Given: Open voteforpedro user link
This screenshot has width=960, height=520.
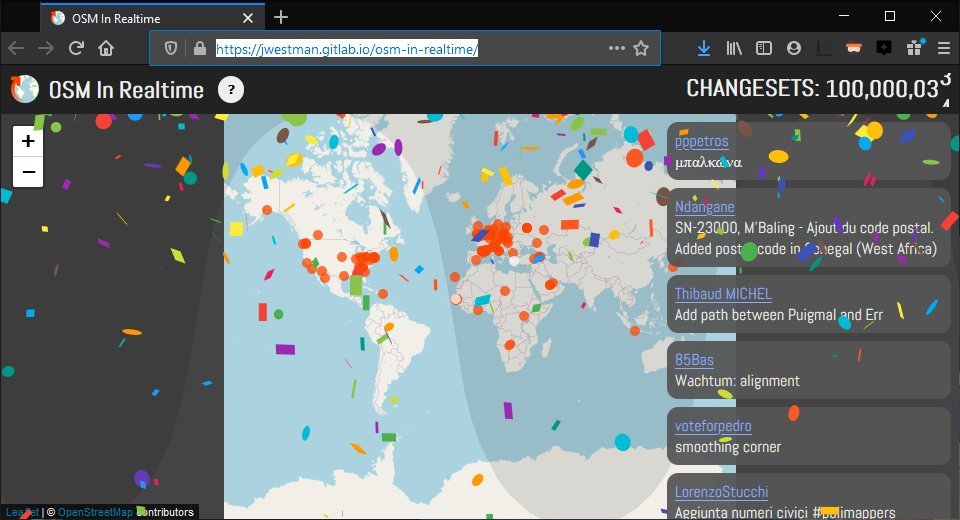Looking at the screenshot, I should point(713,426).
